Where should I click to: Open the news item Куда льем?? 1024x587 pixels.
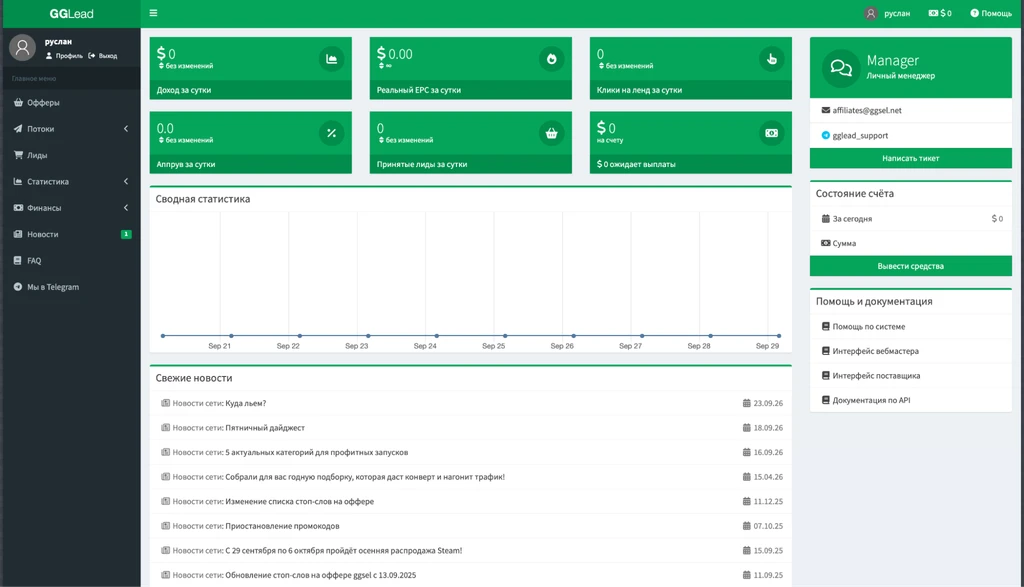pyautogui.click(x=246, y=404)
